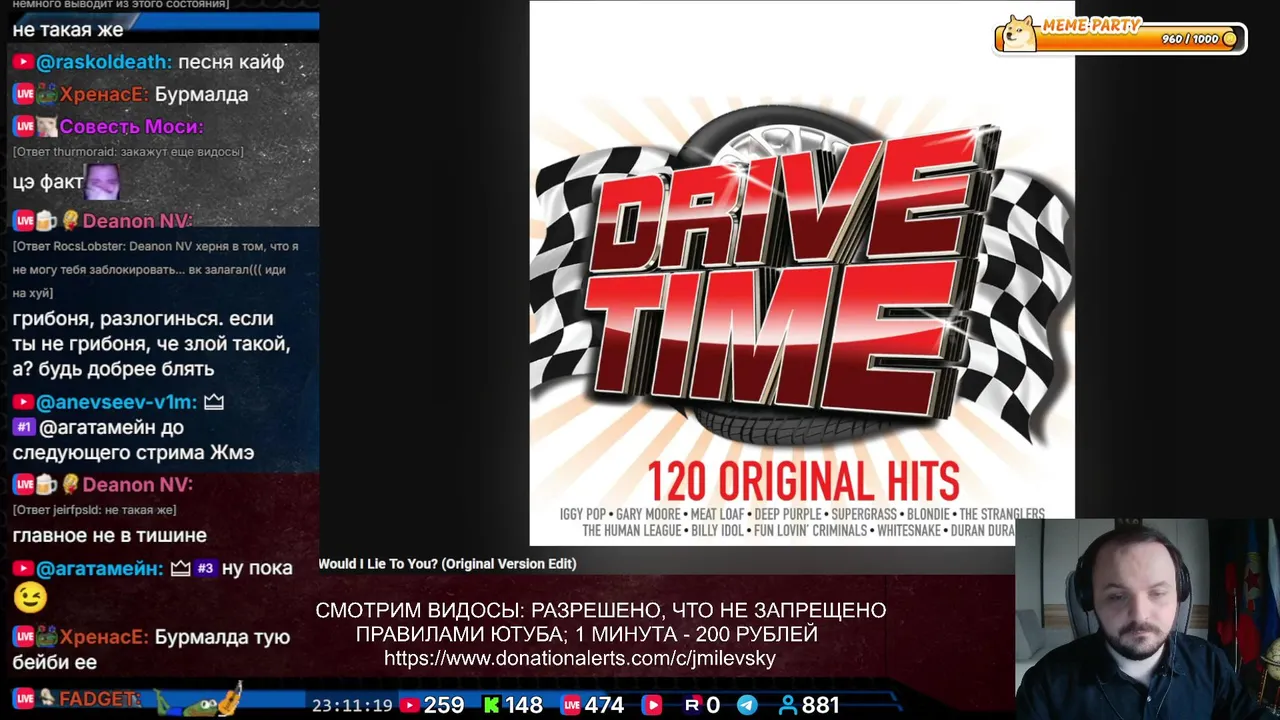Click the cat avatar beside Совесть Моси
The image size is (1280, 720).
47,126
